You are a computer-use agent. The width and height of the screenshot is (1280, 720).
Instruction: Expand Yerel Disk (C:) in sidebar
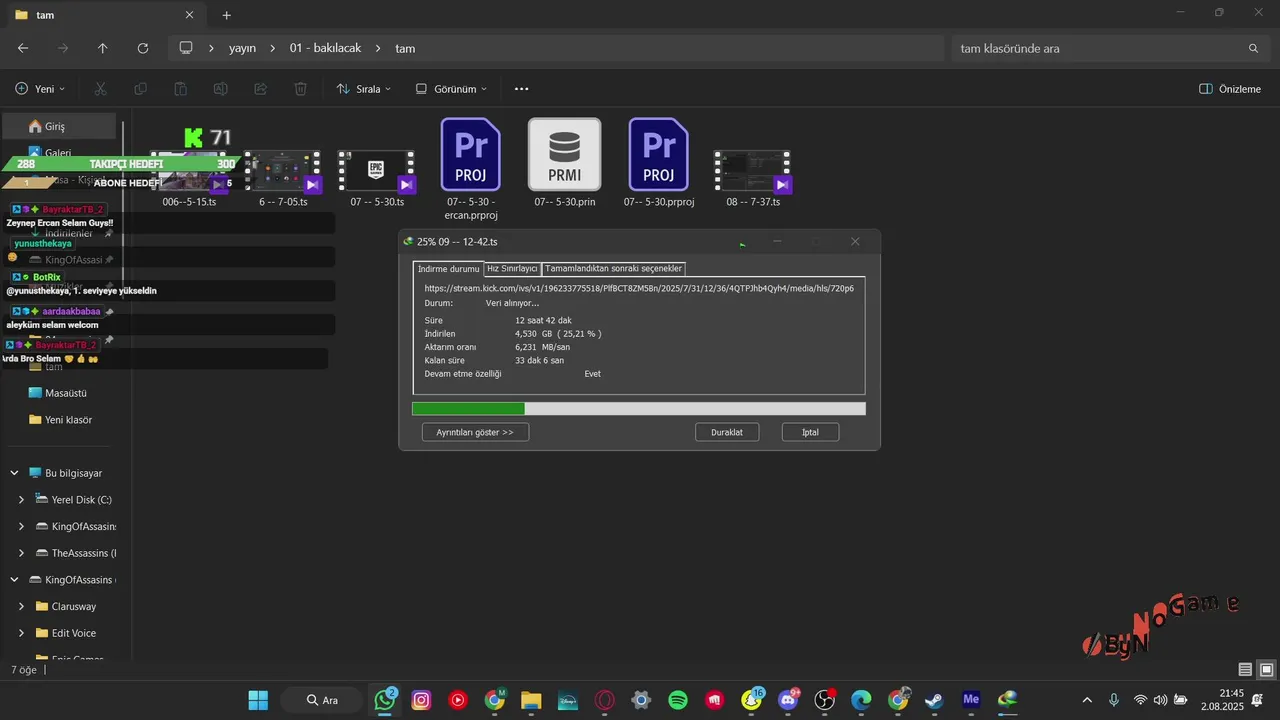22,499
